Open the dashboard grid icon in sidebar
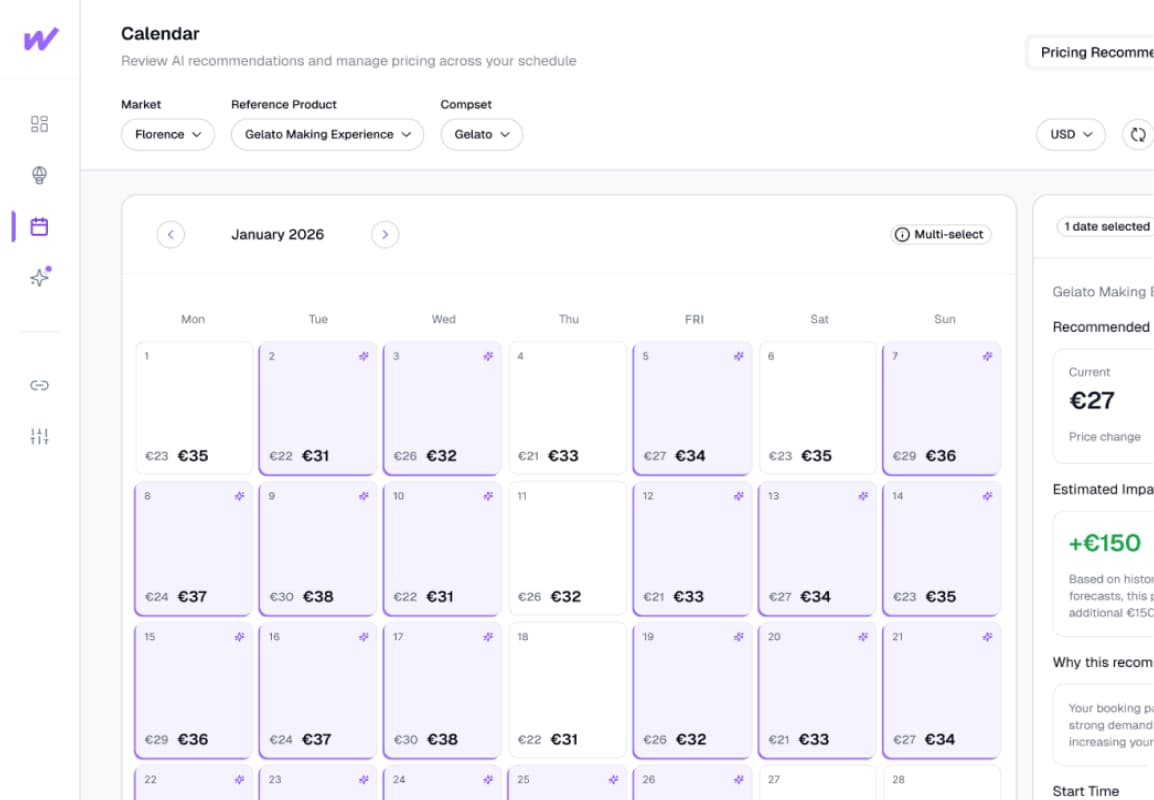The width and height of the screenshot is (1154, 800). (x=39, y=124)
